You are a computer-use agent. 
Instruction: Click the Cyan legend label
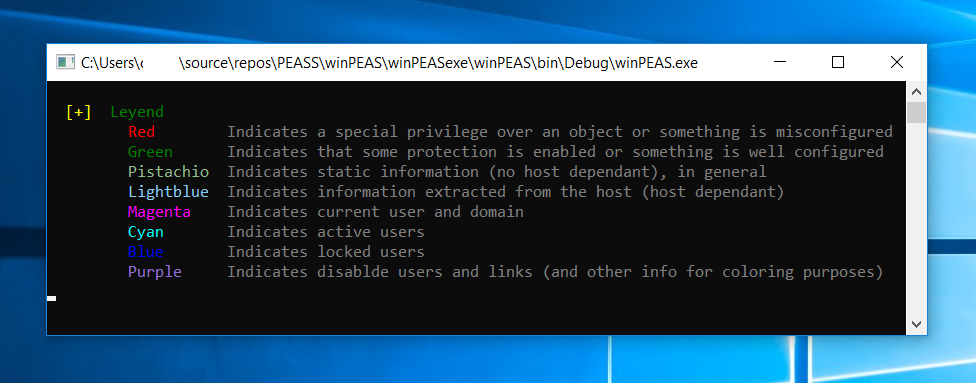146,232
